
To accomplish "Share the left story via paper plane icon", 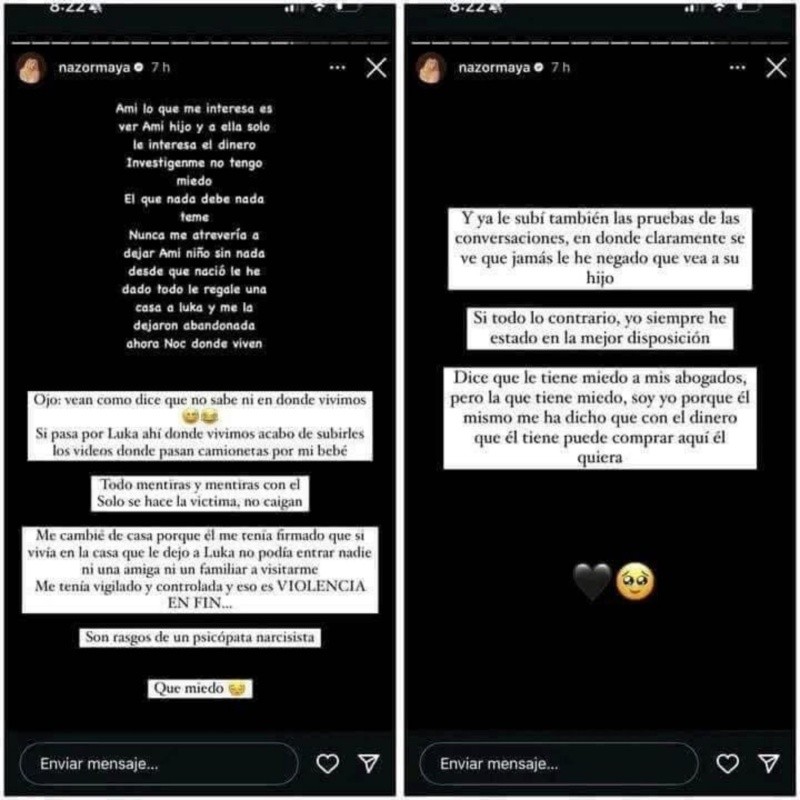I will pyautogui.click(x=369, y=763).
